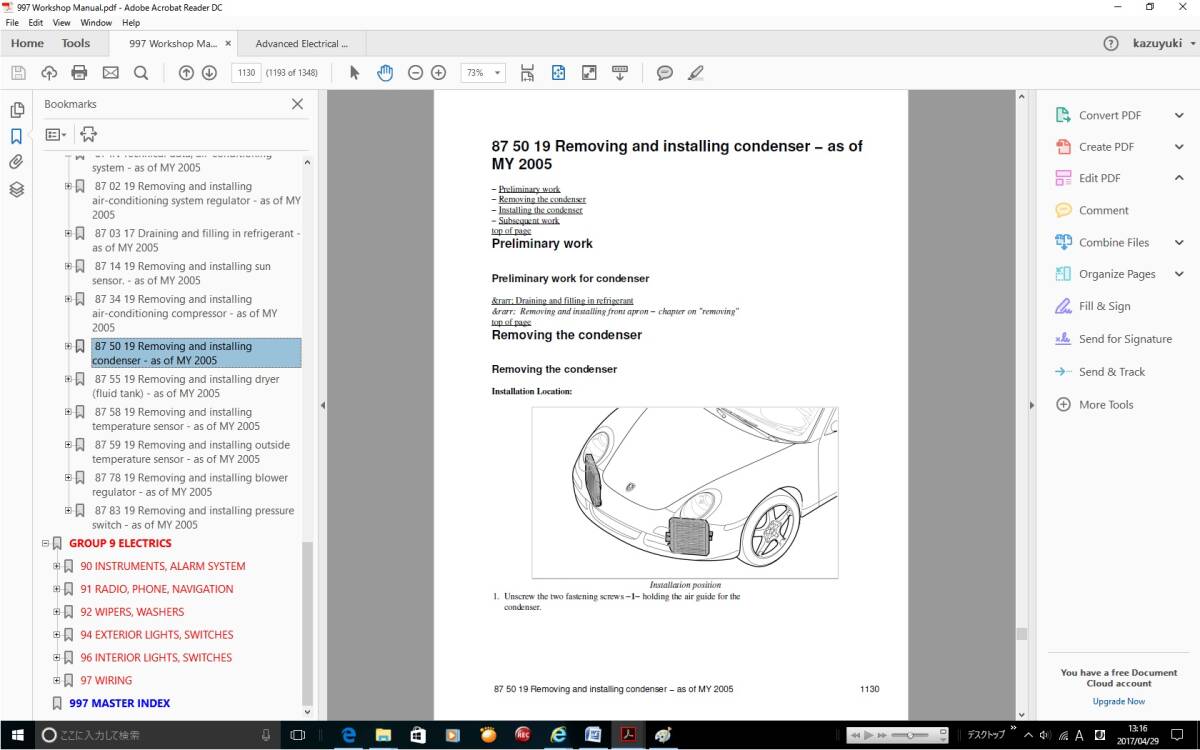Open bookmark 87 03 17 draining refrigerant
The height and width of the screenshot is (750, 1200).
[196, 240]
